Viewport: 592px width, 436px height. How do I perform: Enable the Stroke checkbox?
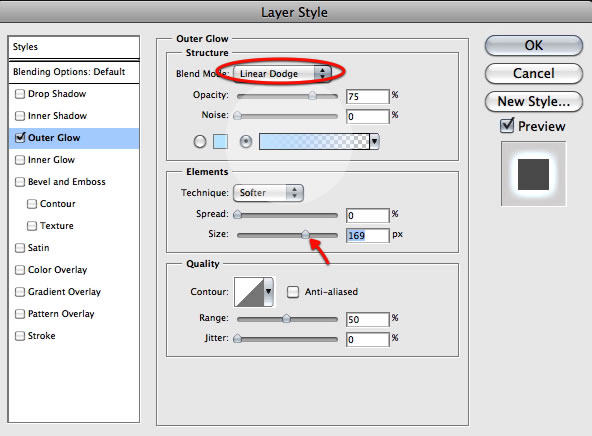tap(20, 336)
